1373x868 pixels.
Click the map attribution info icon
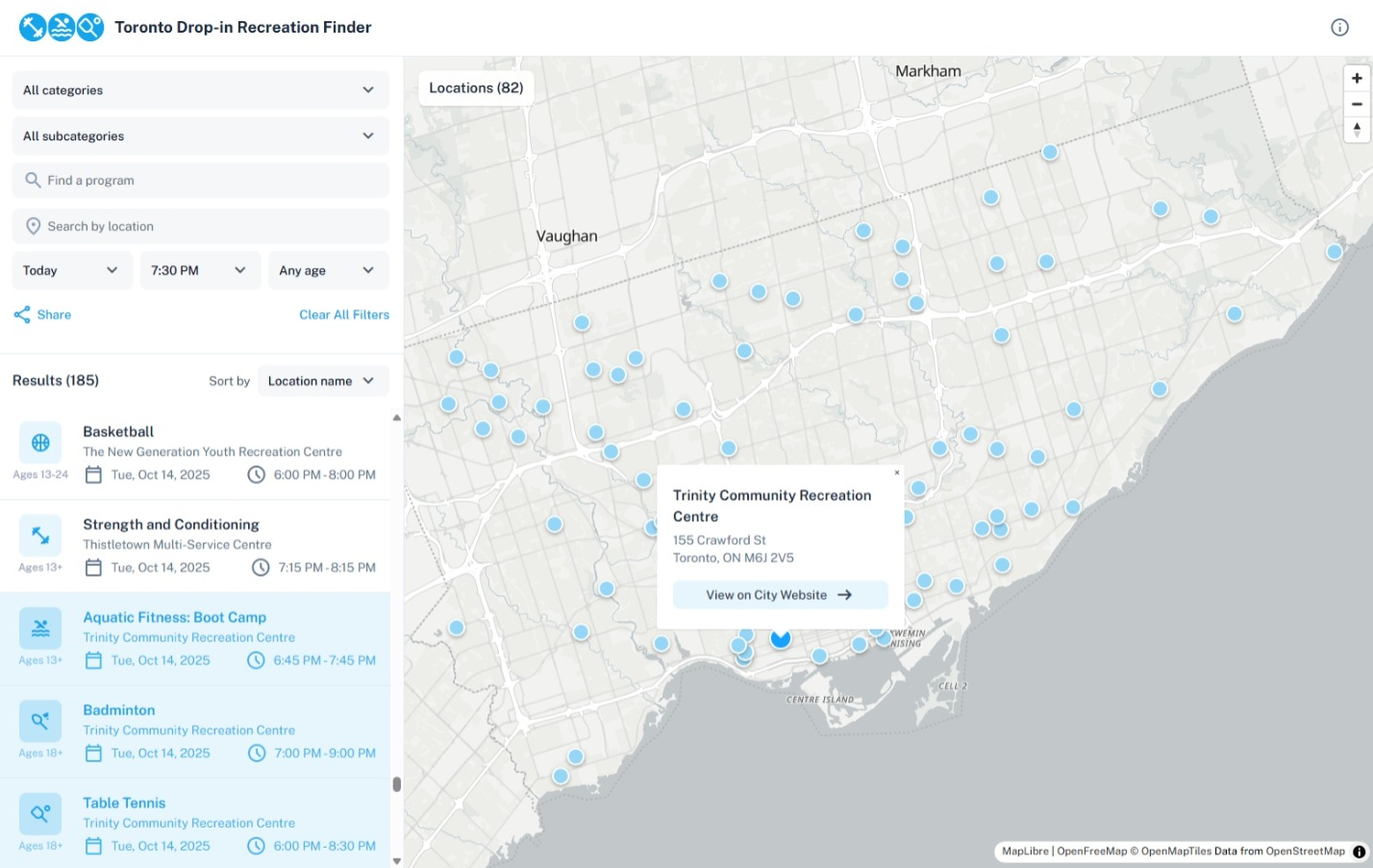(x=1359, y=852)
